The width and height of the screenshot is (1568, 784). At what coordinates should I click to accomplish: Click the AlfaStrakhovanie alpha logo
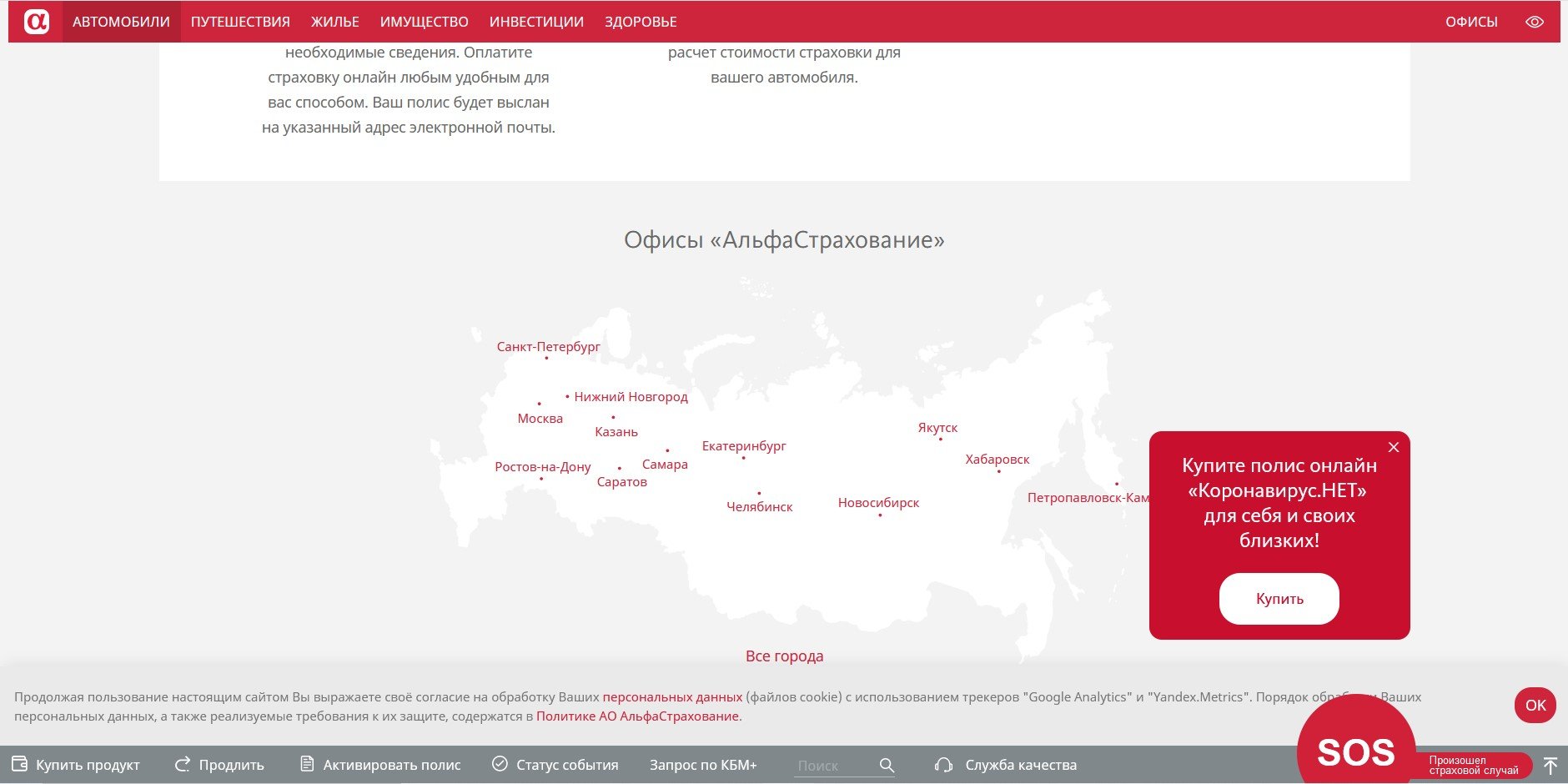point(36,22)
